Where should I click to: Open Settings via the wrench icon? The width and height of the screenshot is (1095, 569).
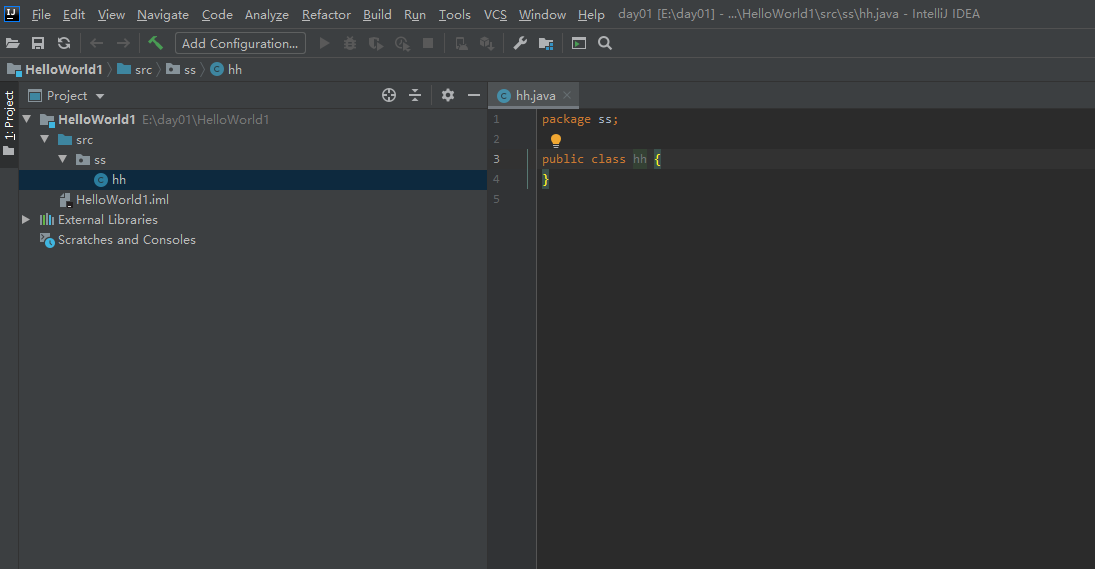pos(520,43)
